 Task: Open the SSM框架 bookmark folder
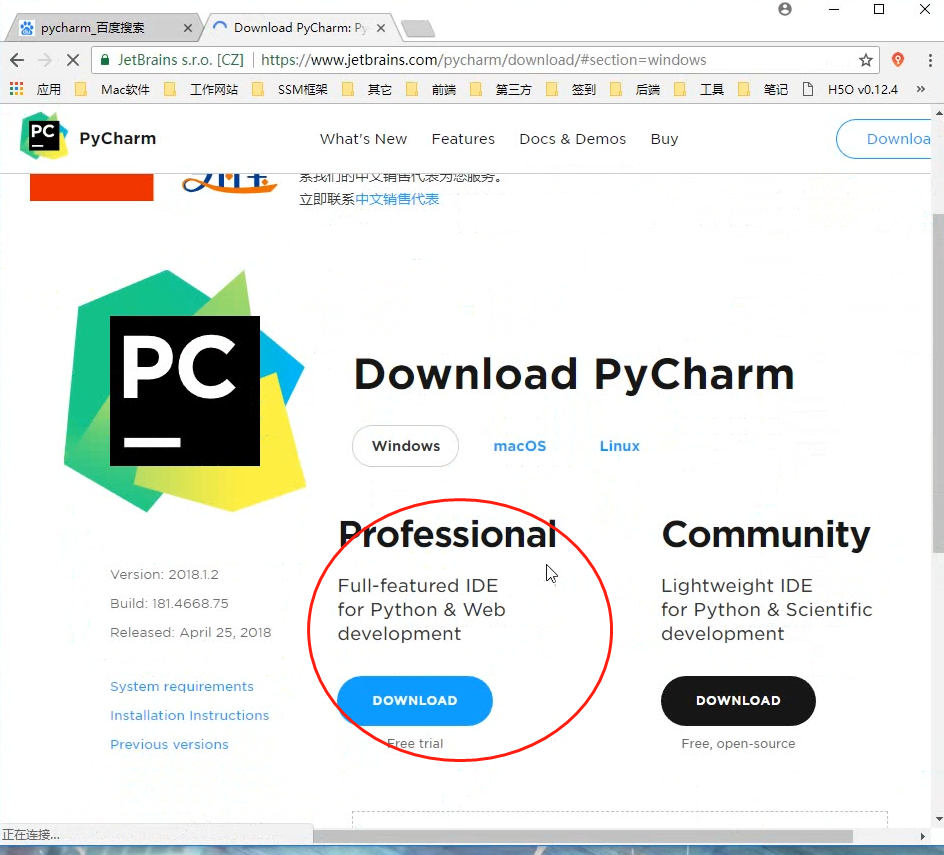290,90
